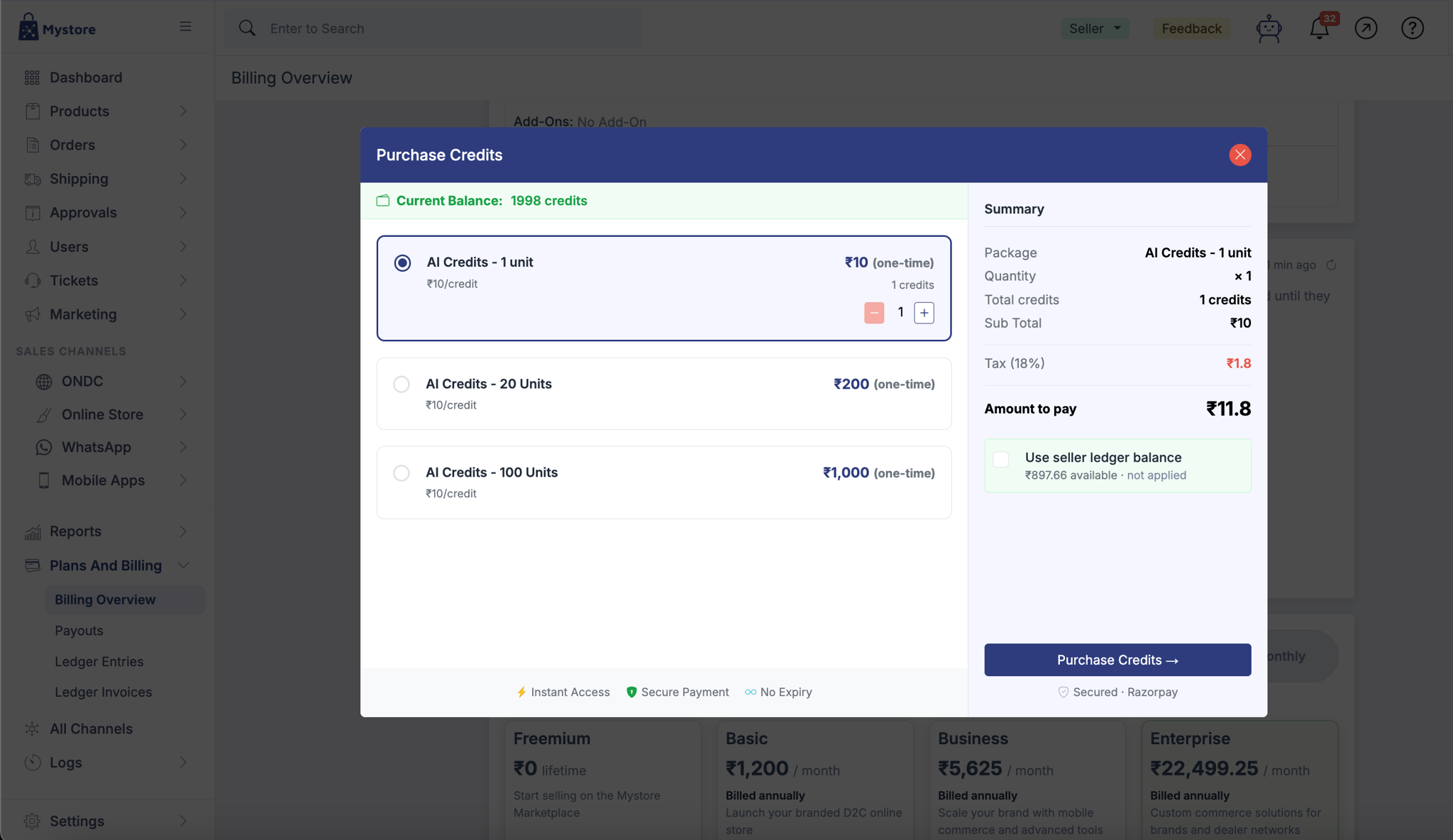Click the Reports chart icon
The height and width of the screenshot is (840, 1453).
pyautogui.click(x=32, y=531)
